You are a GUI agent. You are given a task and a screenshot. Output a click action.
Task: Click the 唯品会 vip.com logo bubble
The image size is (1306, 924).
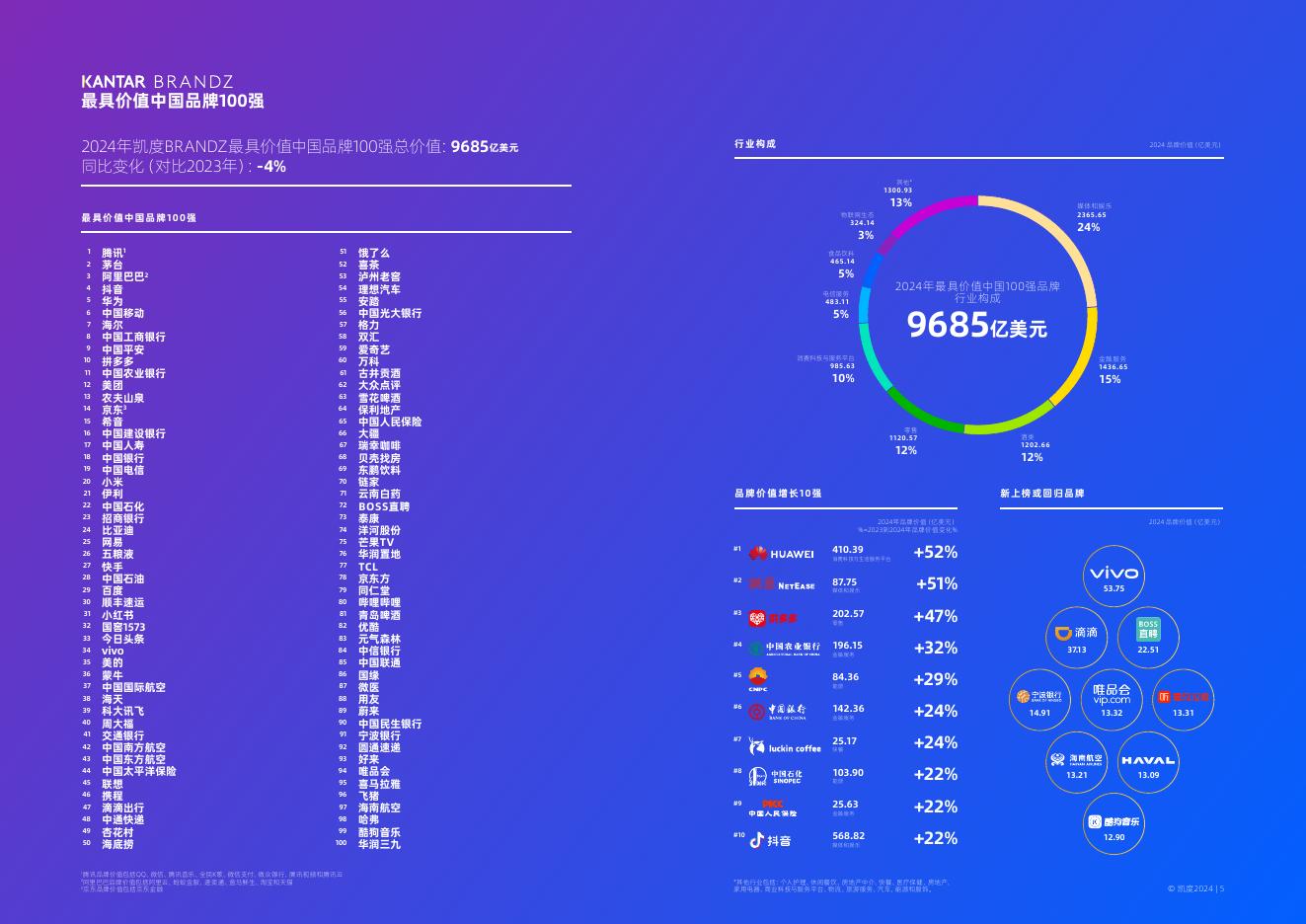click(x=1112, y=700)
